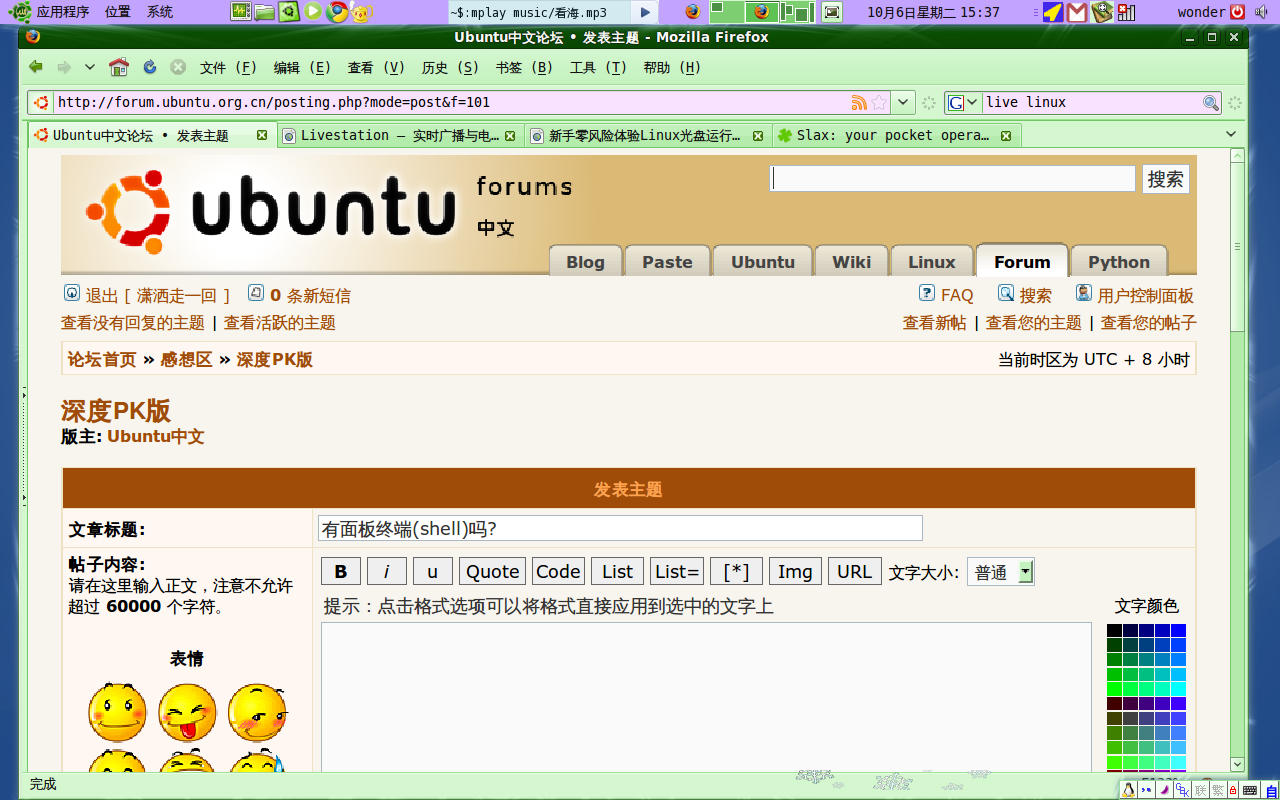
Task: Pick the pure blue top-row color swatch
Action: (x=1179, y=630)
